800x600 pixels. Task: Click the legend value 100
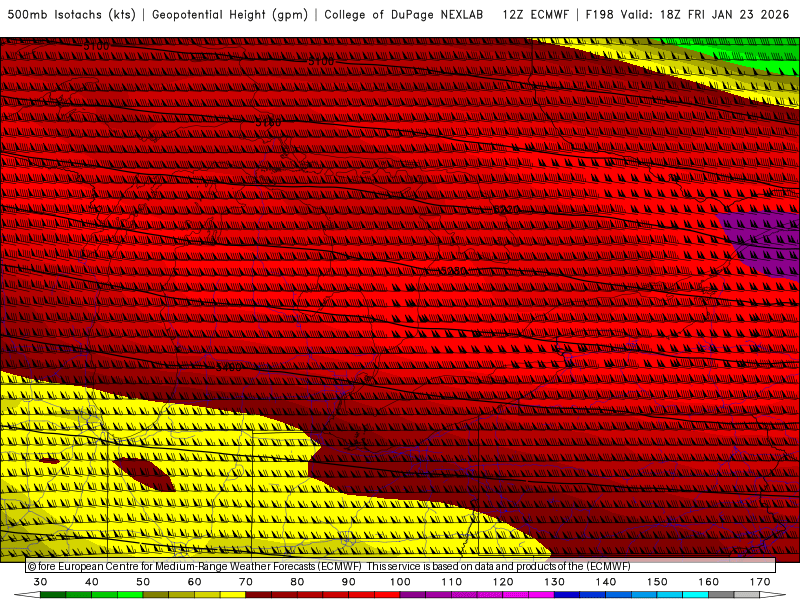[x=401, y=582]
